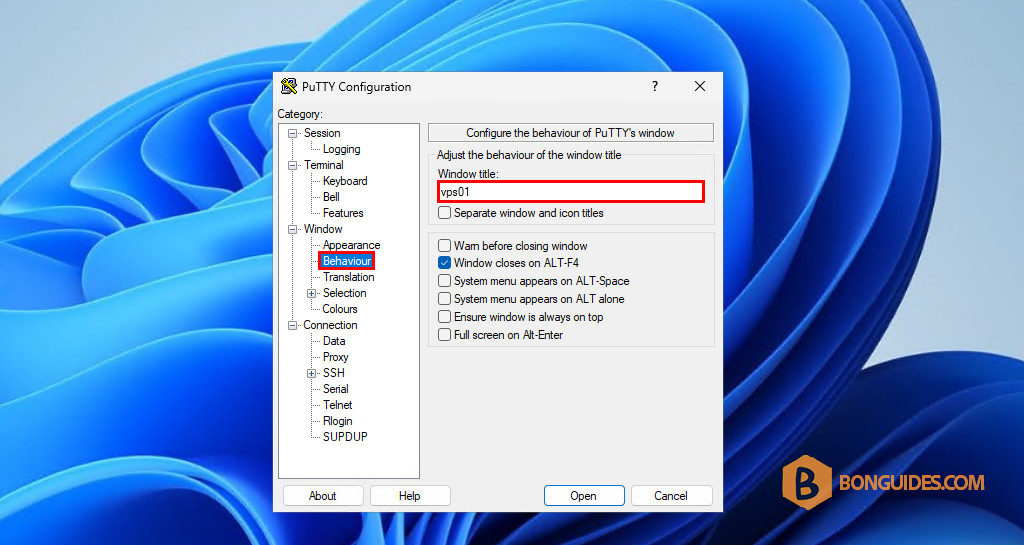Click the Cancel button
Screen dimensions: 1024x545
tap(671, 496)
